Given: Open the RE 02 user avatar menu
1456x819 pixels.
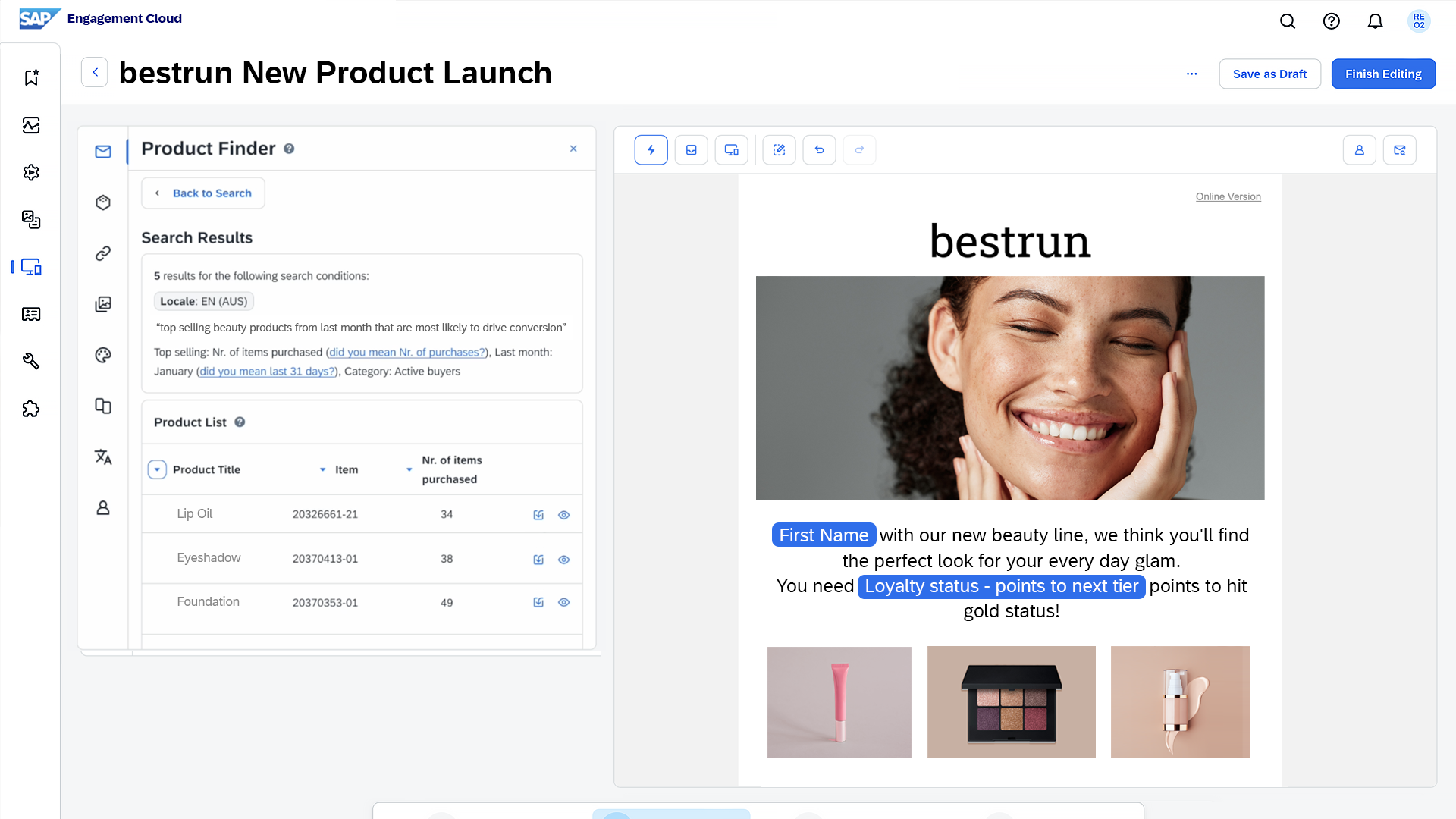Looking at the screenshot, I should click(x=1419, y=21).
